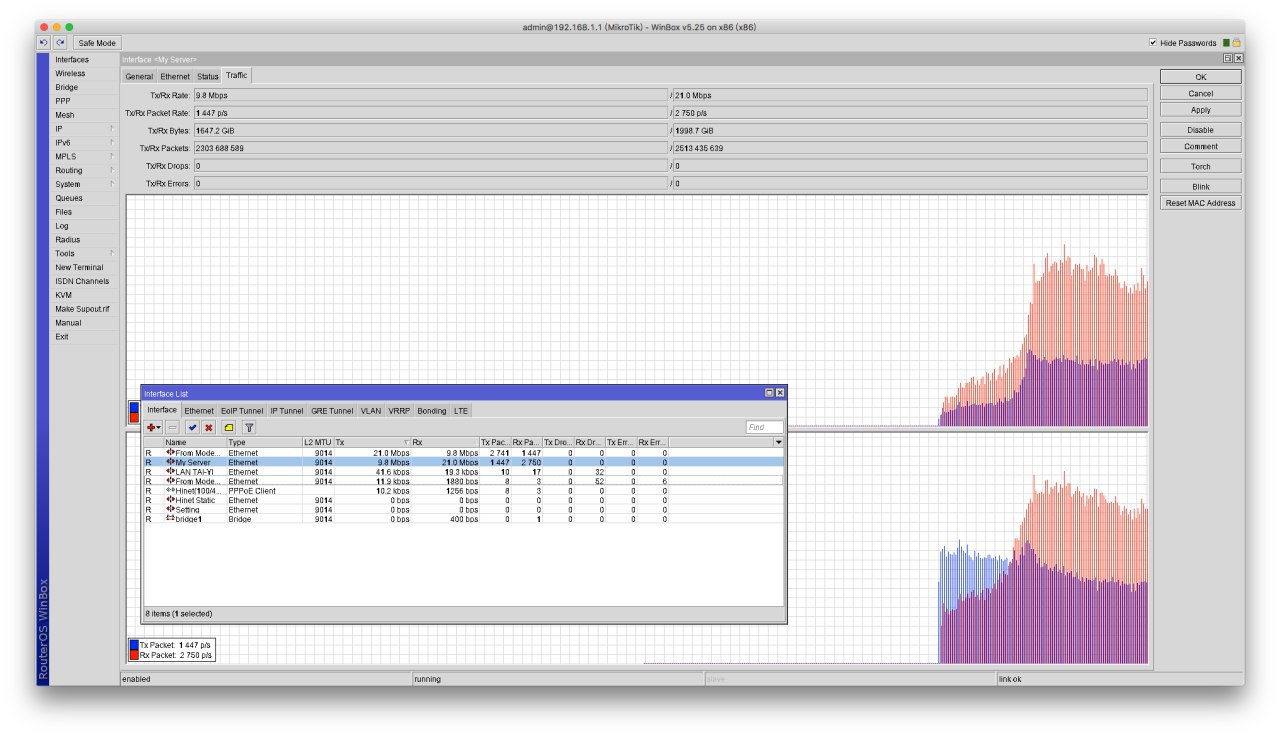Select Ethernet tab in Interface List
This screenshot has height=736, width=1280.
pyautogui.click(x=199, y=411)
